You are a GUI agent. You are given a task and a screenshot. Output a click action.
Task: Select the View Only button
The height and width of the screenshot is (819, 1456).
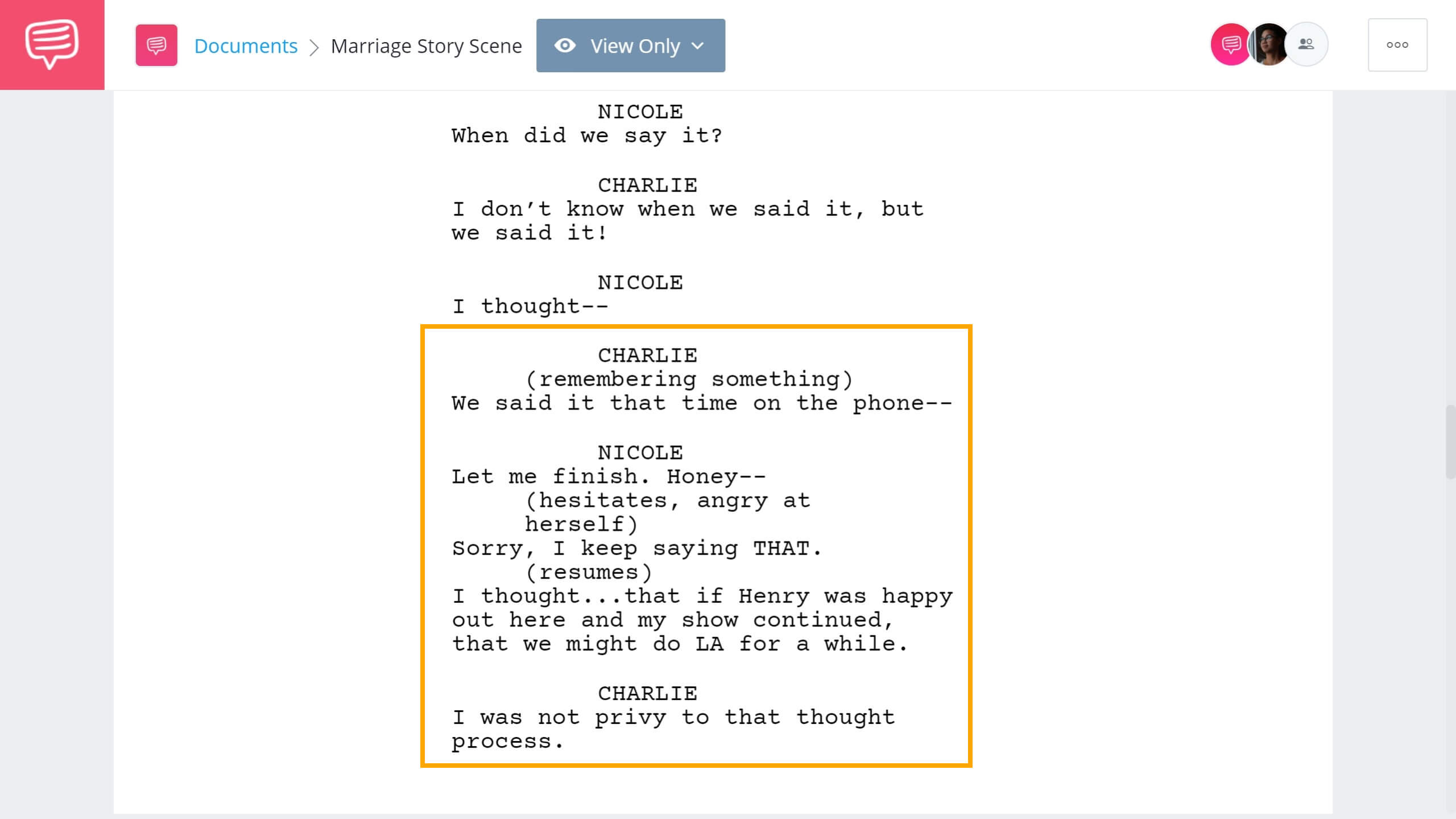631,45
